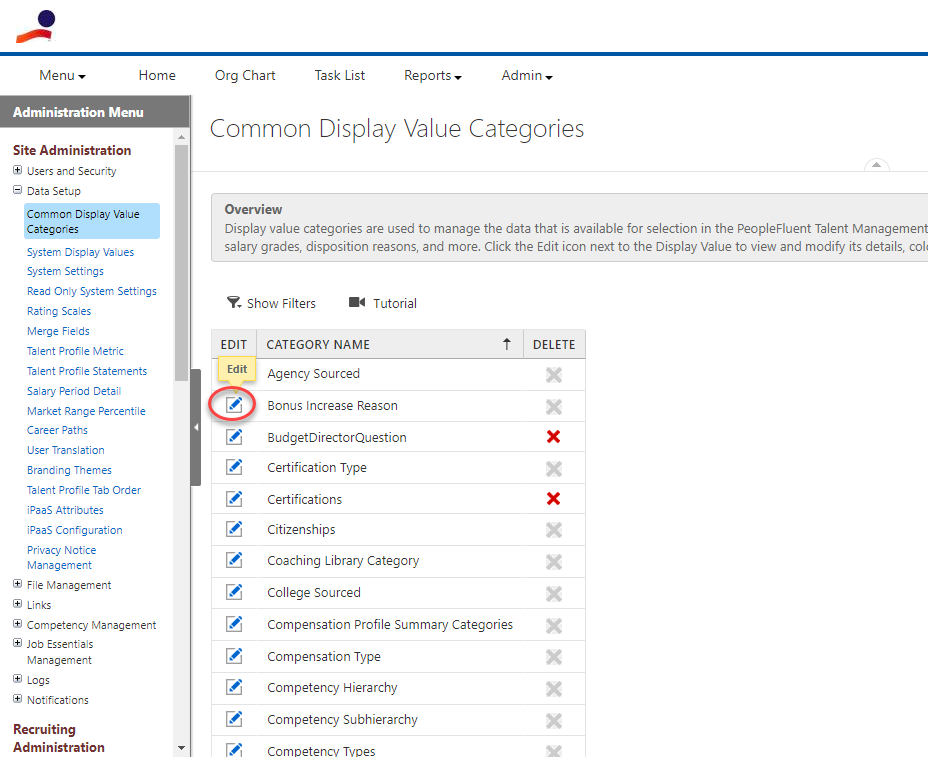Open Salary Period Detail
Image resolution: width=928 pixels, height=757 pixels.
[74, 391]
